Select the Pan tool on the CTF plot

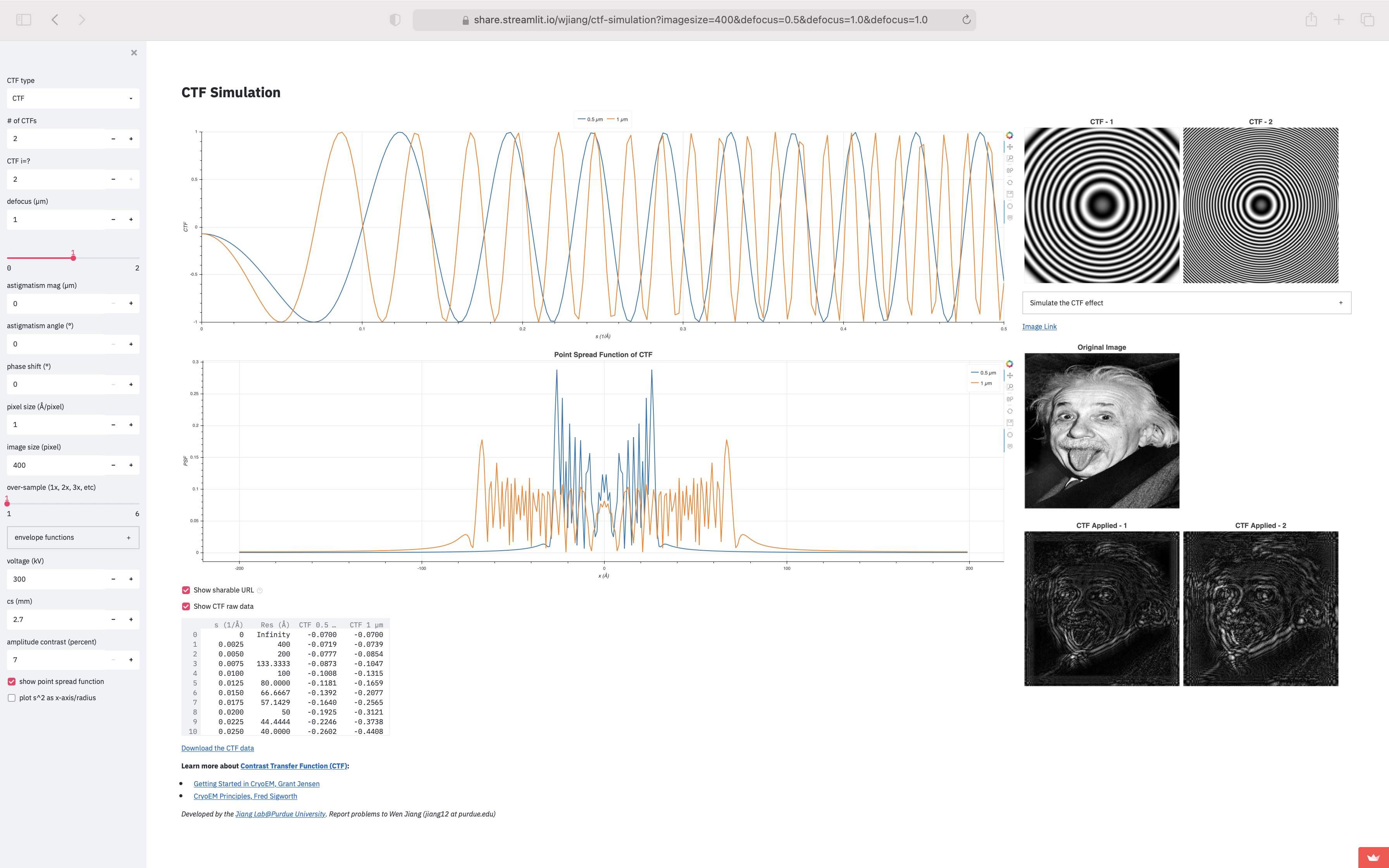coord(1010,147)
